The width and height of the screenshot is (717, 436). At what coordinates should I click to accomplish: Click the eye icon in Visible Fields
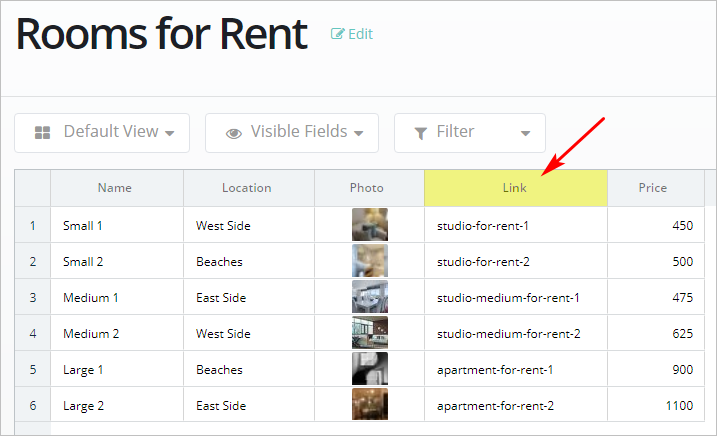(234, 132)
